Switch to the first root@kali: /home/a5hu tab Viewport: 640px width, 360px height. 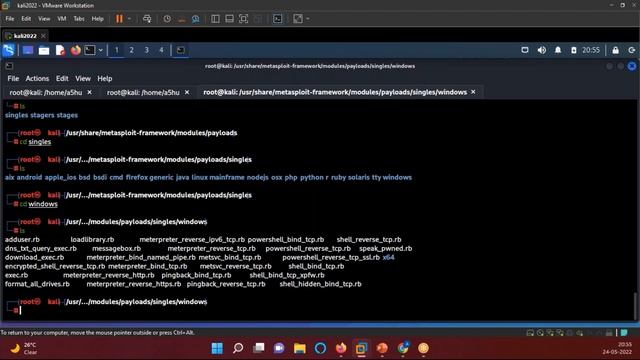[46, 93]
